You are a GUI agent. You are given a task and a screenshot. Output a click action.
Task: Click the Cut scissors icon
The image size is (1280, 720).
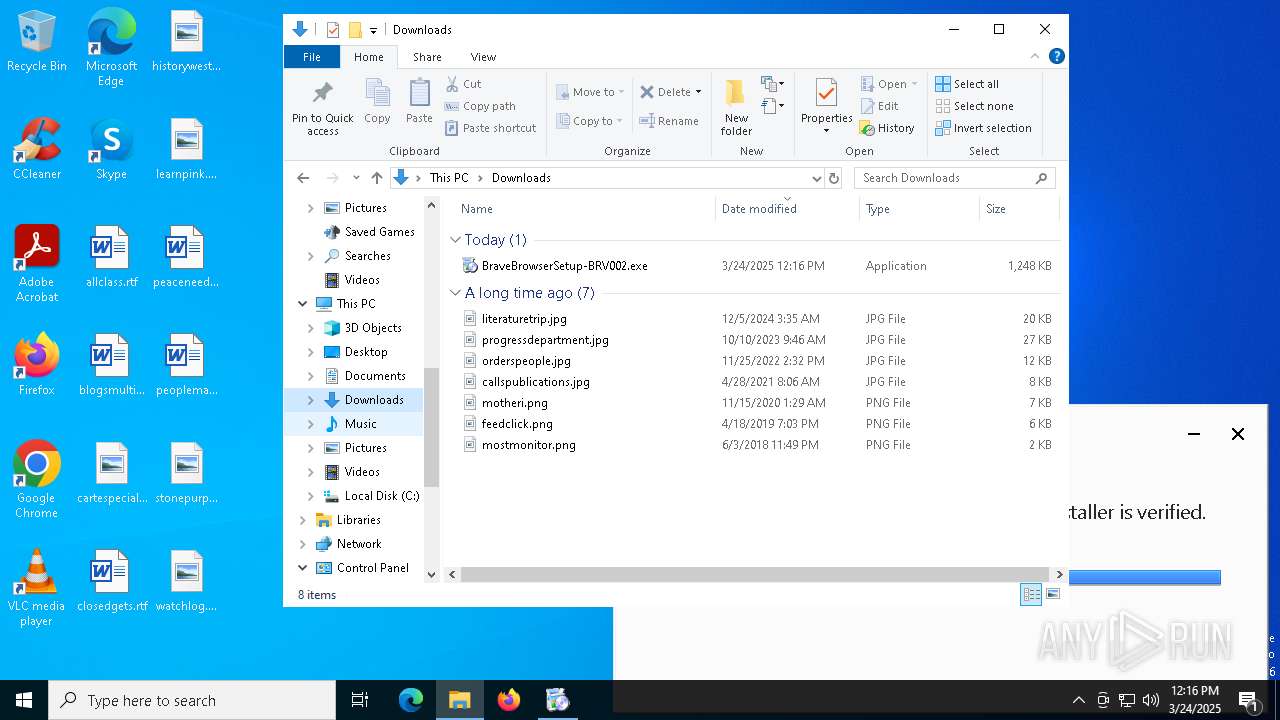[452, 84]
